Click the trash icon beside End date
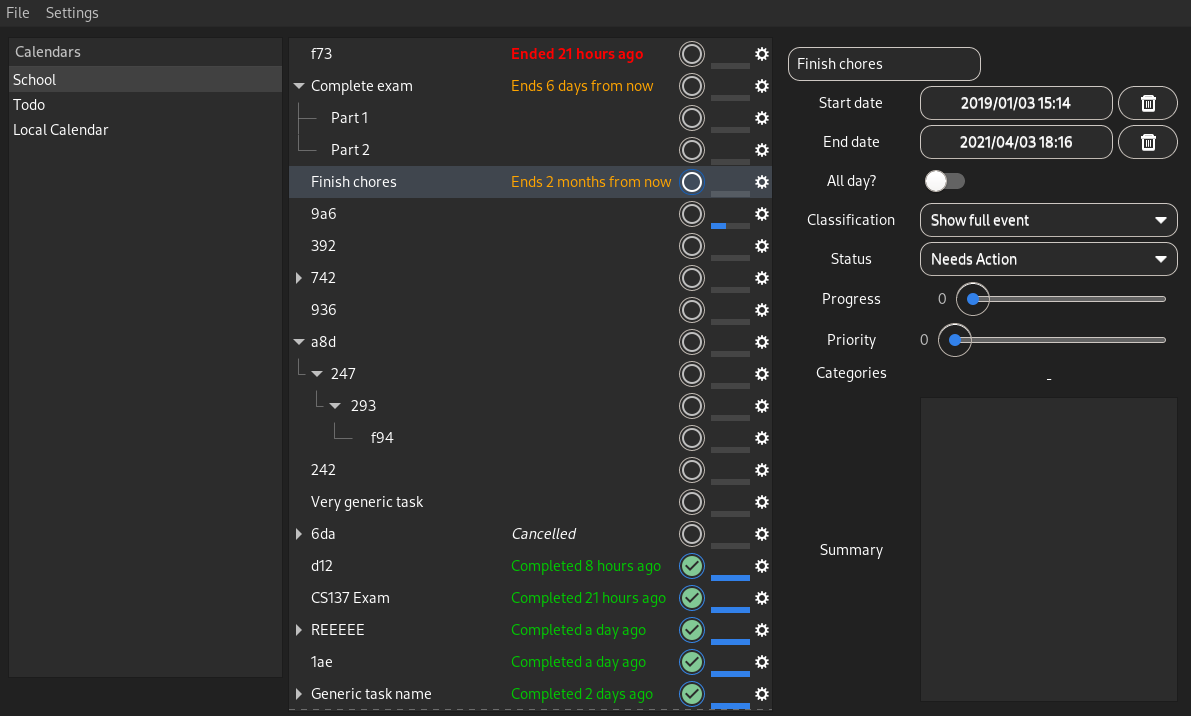 (1147, 141)
